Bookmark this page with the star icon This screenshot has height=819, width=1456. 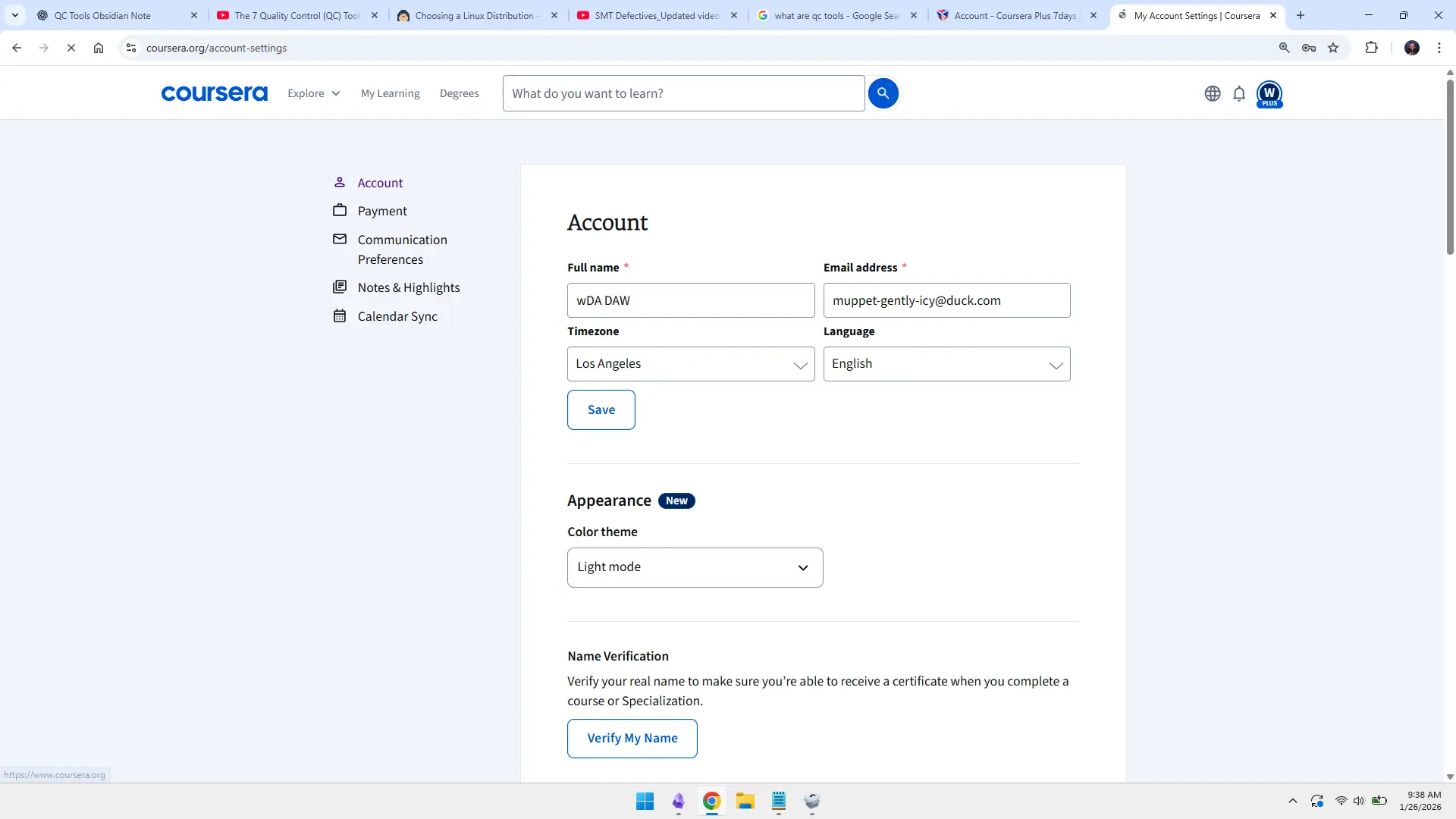(1333, 48)
